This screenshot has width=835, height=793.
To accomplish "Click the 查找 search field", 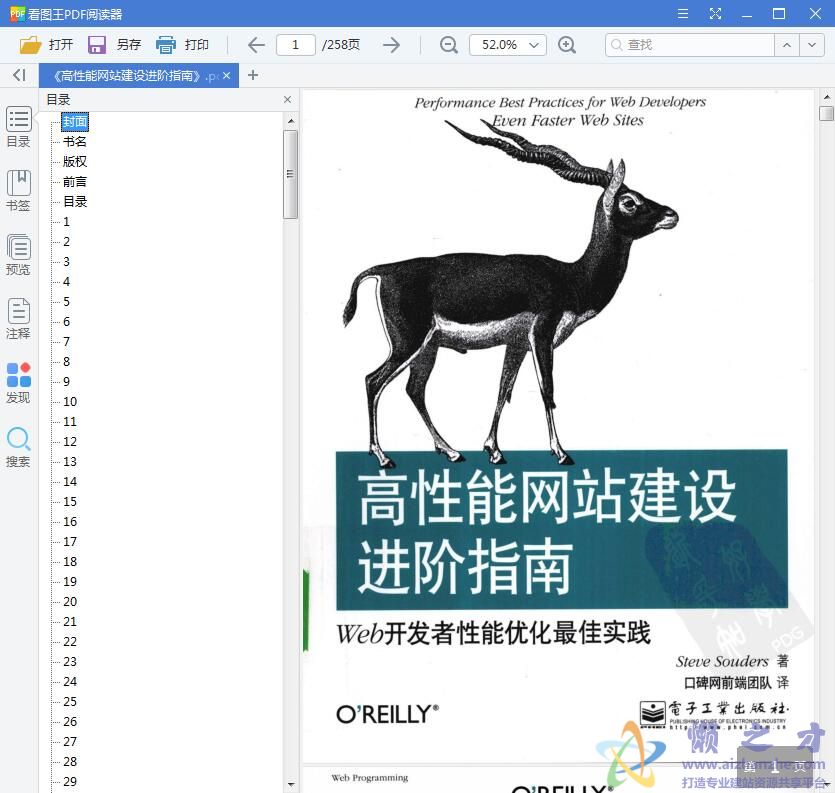I will click(x=690, y=45).
